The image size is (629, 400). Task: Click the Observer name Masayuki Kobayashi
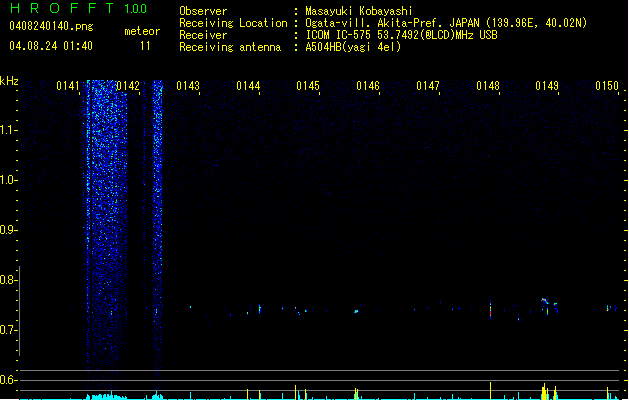[x=359, y=11]
